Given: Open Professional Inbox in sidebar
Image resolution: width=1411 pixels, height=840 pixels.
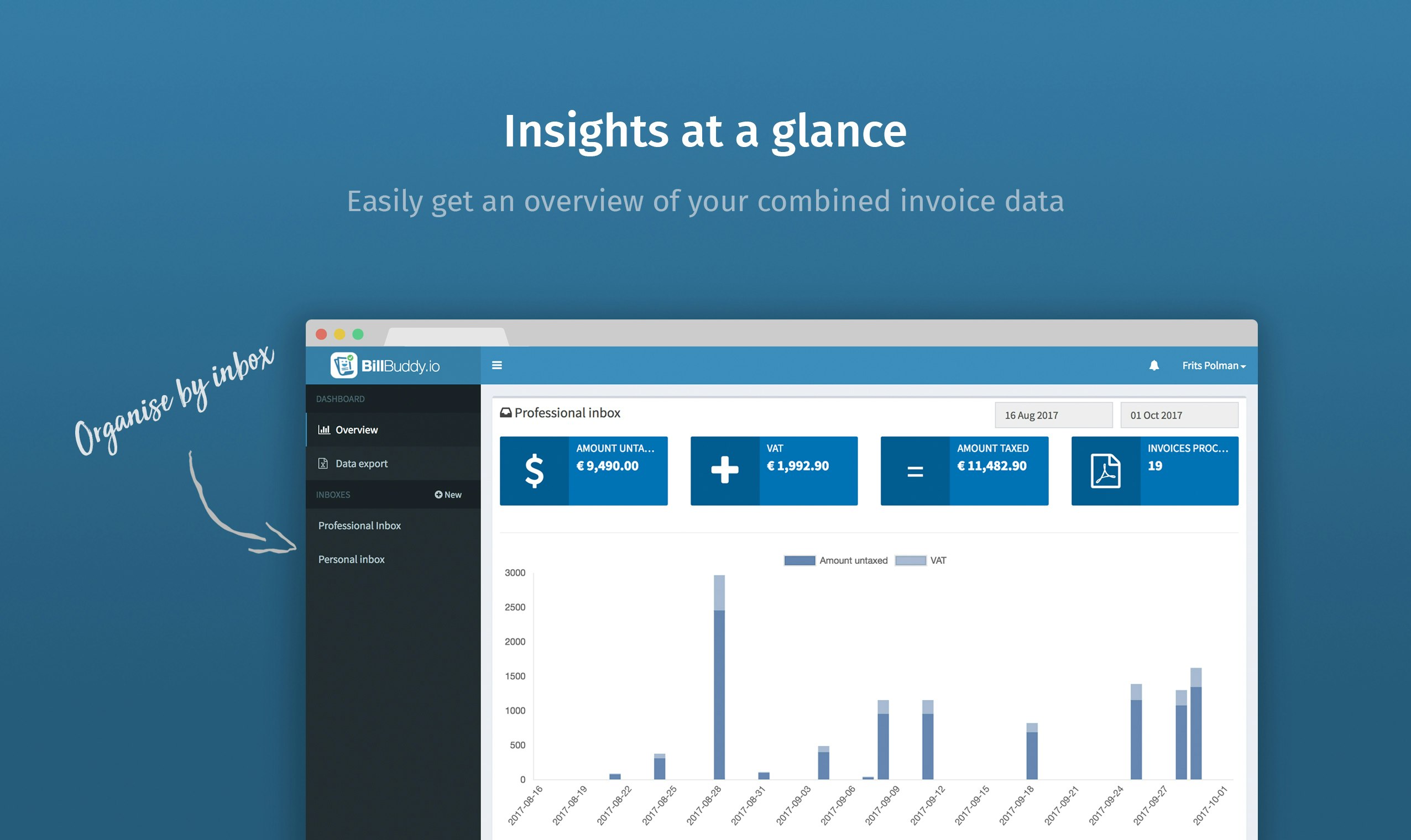Looking at the screenshot, I should pyautogui.click(x=359, y=526).
